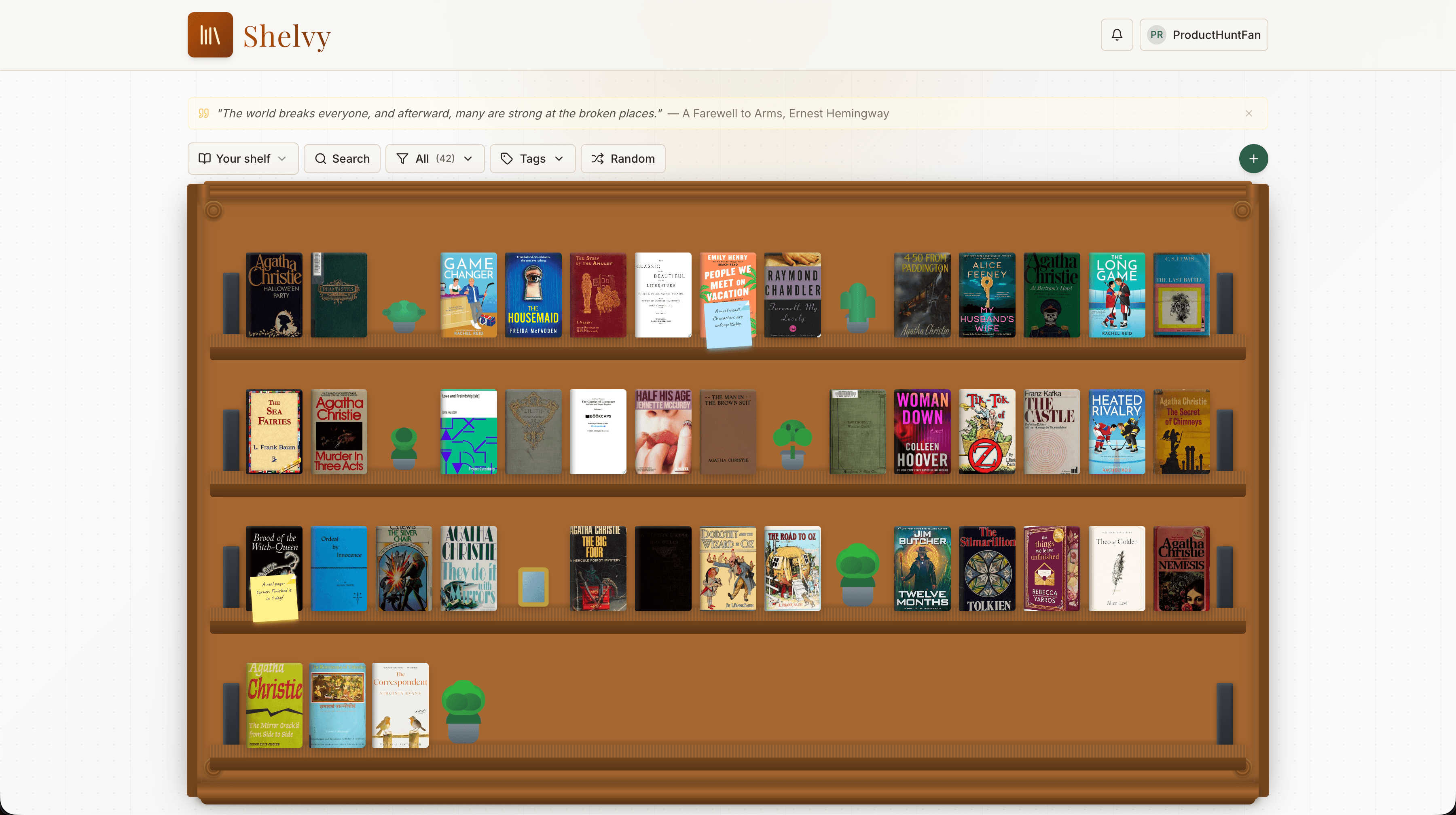Click the cactus plant on the top shelf
Screen dimensions: 1456x815
pos(858,306)
